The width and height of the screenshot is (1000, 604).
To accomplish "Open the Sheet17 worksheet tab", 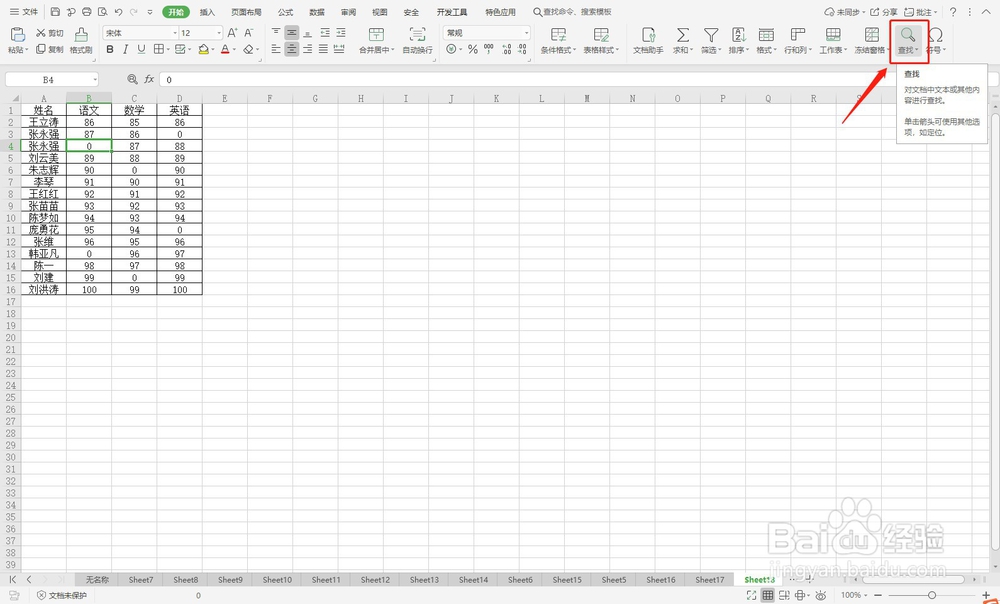I will click(x=709, y=580).
